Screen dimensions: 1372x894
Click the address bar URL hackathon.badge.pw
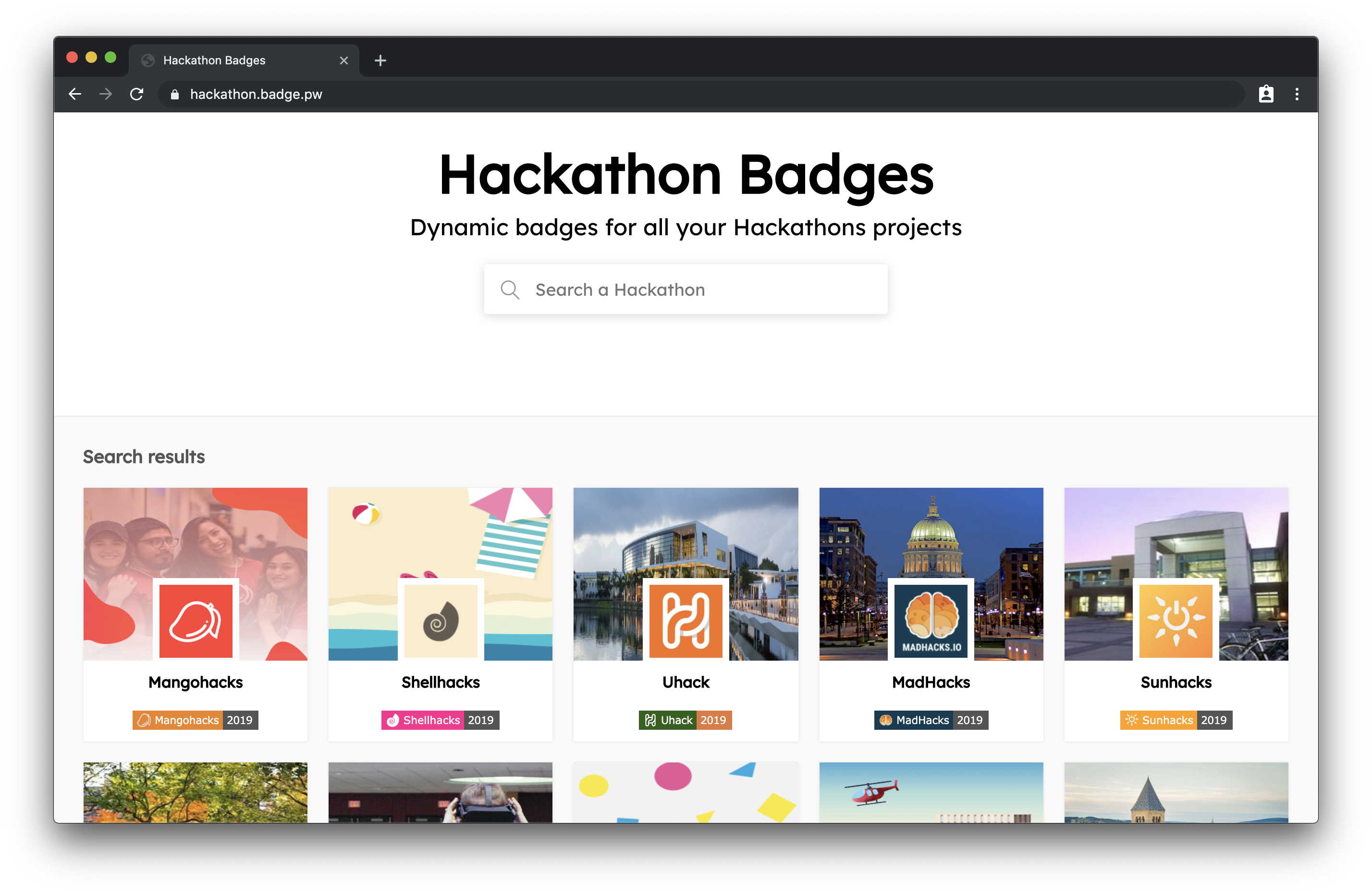[x=256, y=94]
